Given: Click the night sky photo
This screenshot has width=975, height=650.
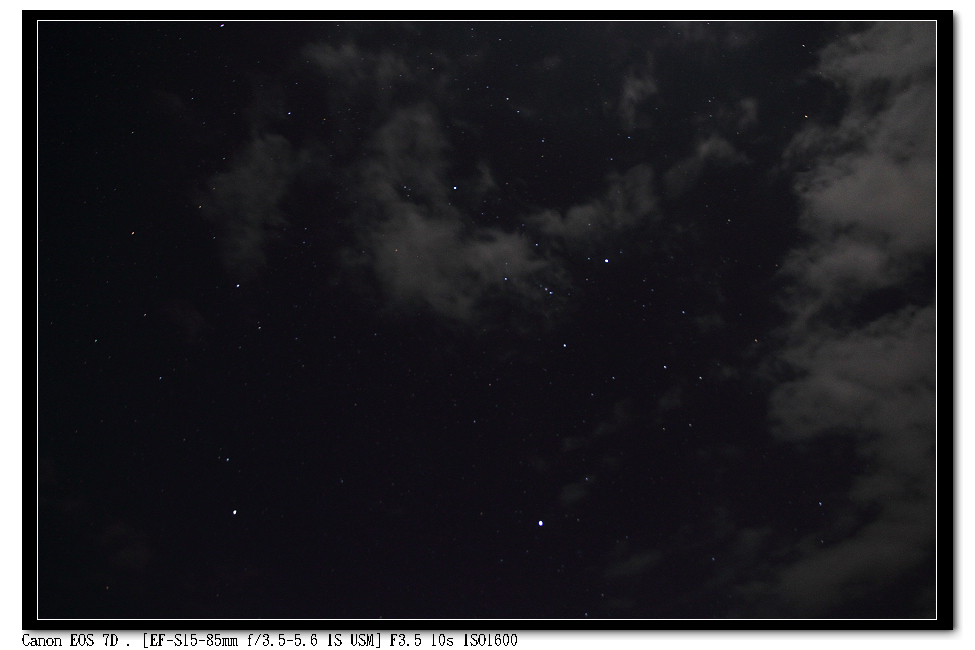Looking at the screenshot, I should pyautogui.click(x=487, y=320).
